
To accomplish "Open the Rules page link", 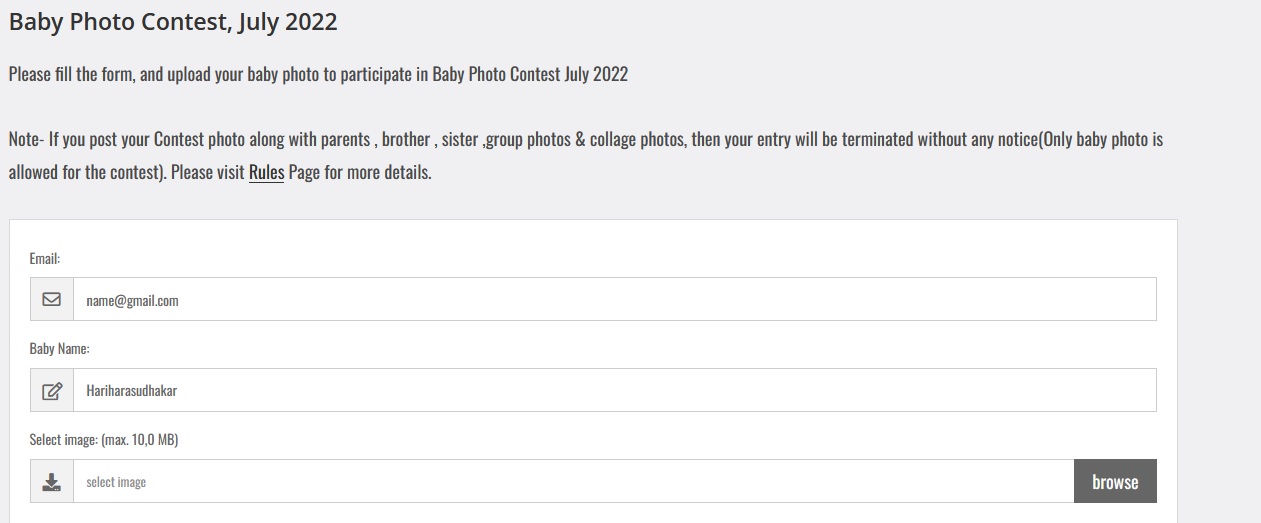I will pyautogui.click(x=266, y=172).
